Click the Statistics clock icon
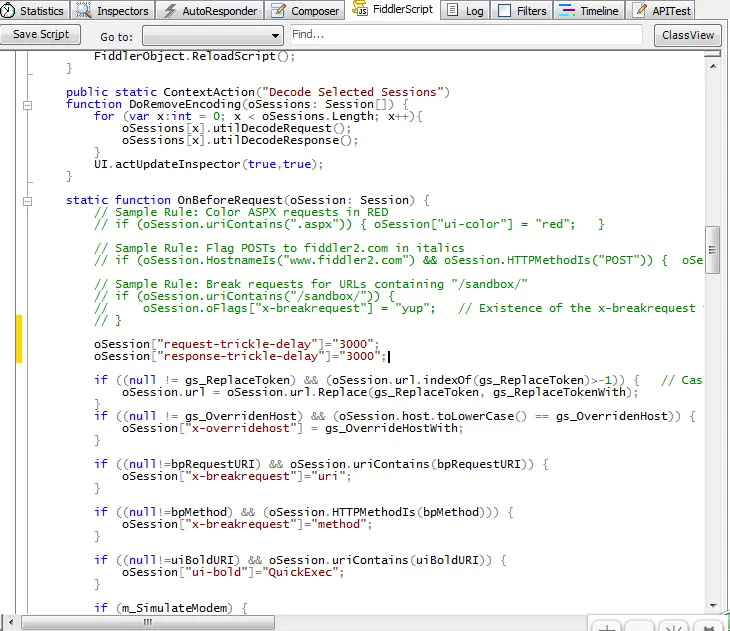This screenshot has height=631, width=730. coord(7,10)
